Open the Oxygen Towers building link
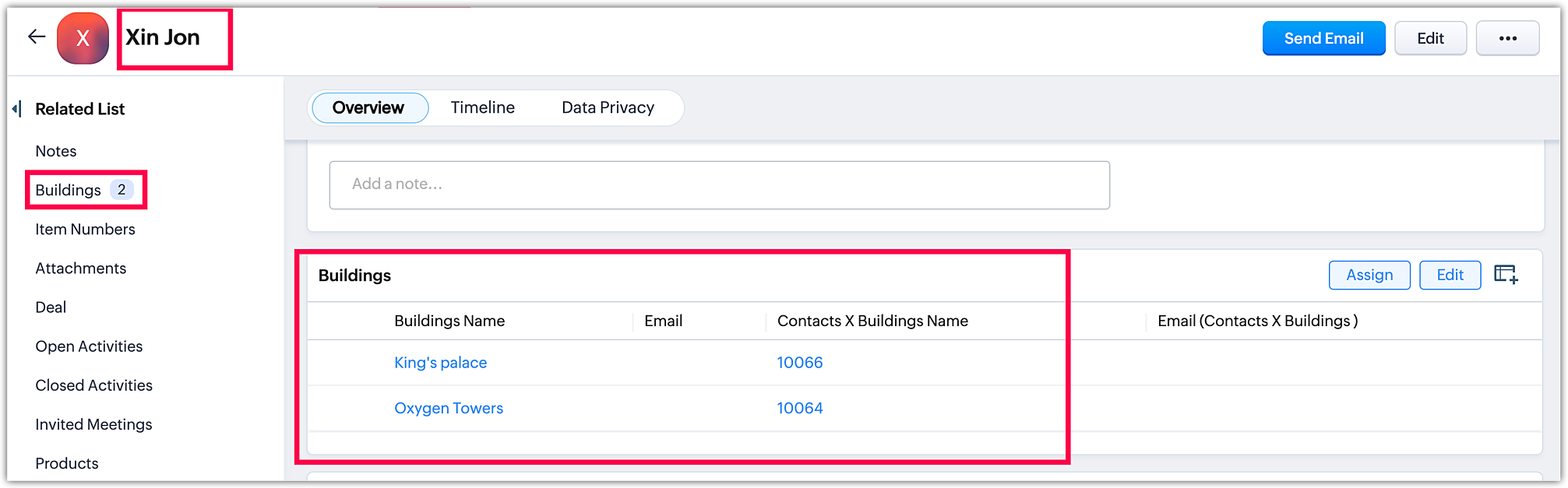 449,409
